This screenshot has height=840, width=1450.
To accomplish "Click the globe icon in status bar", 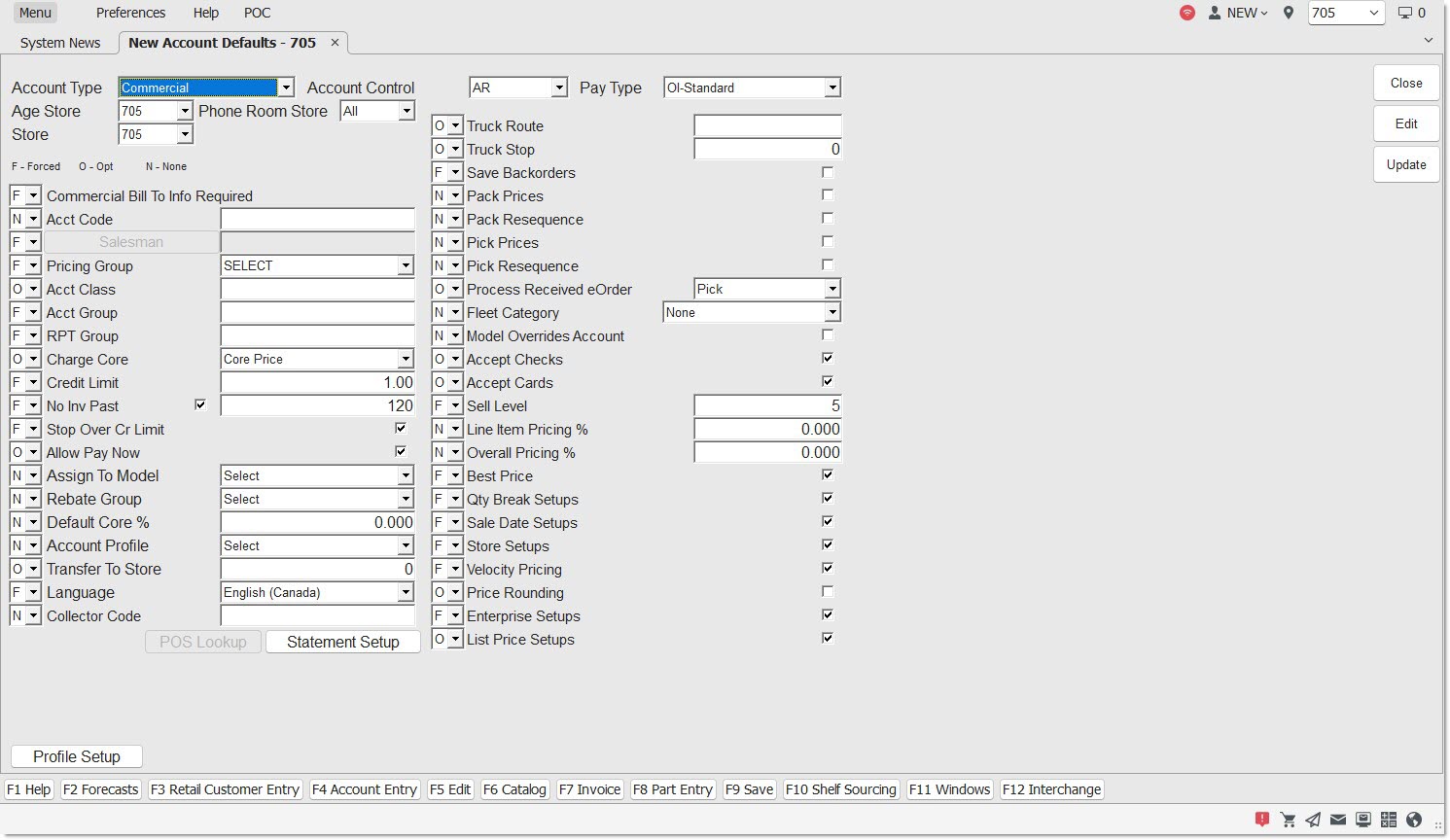I will pos(1414,820).
